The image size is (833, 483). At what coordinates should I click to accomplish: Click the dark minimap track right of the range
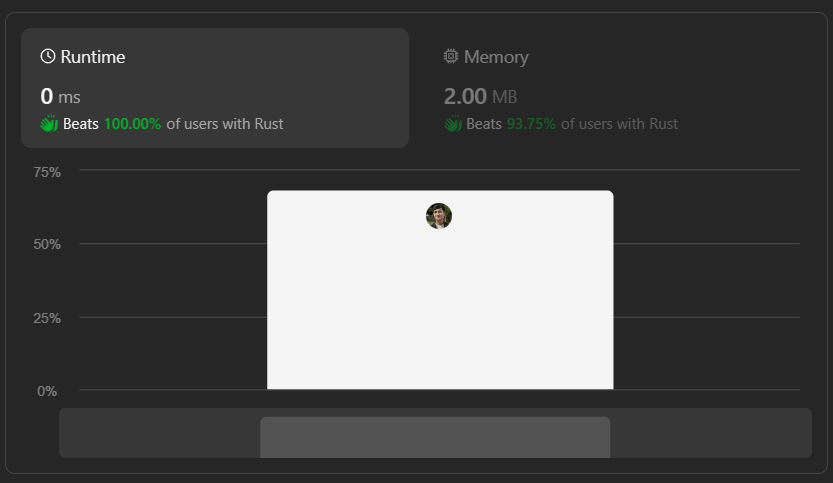710,433
